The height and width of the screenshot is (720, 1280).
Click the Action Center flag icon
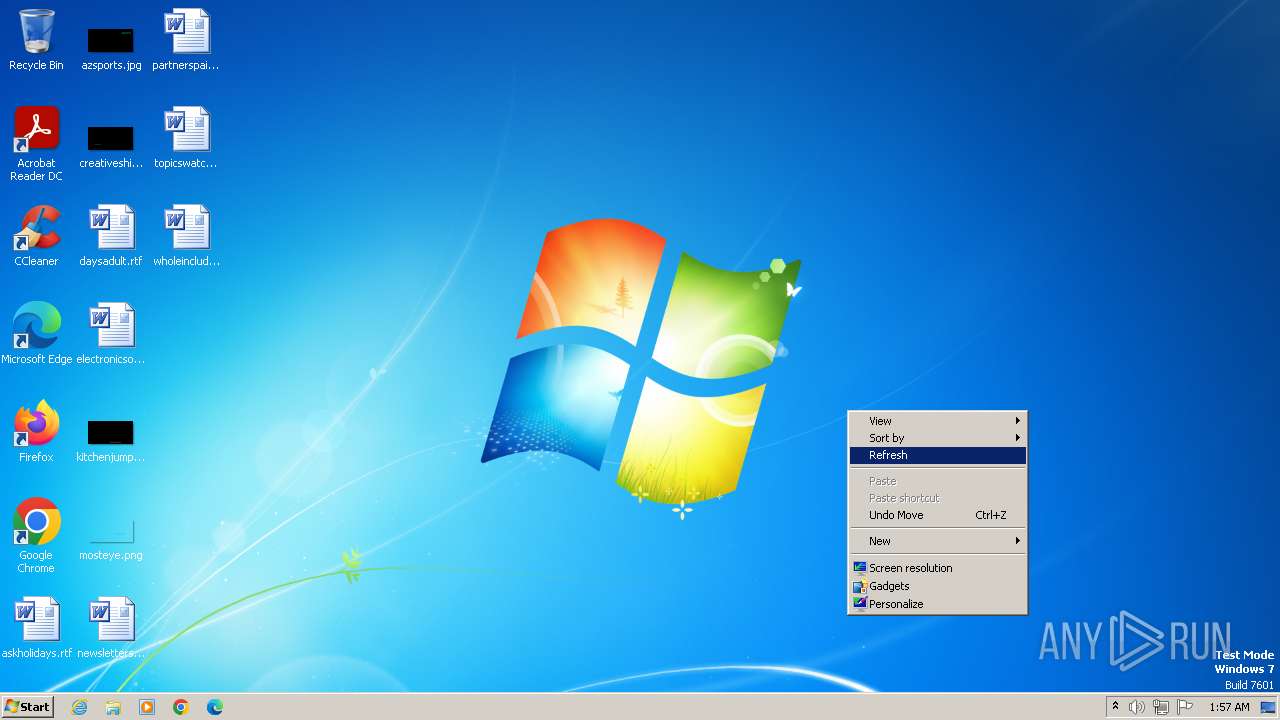(x=1185, y=707)
